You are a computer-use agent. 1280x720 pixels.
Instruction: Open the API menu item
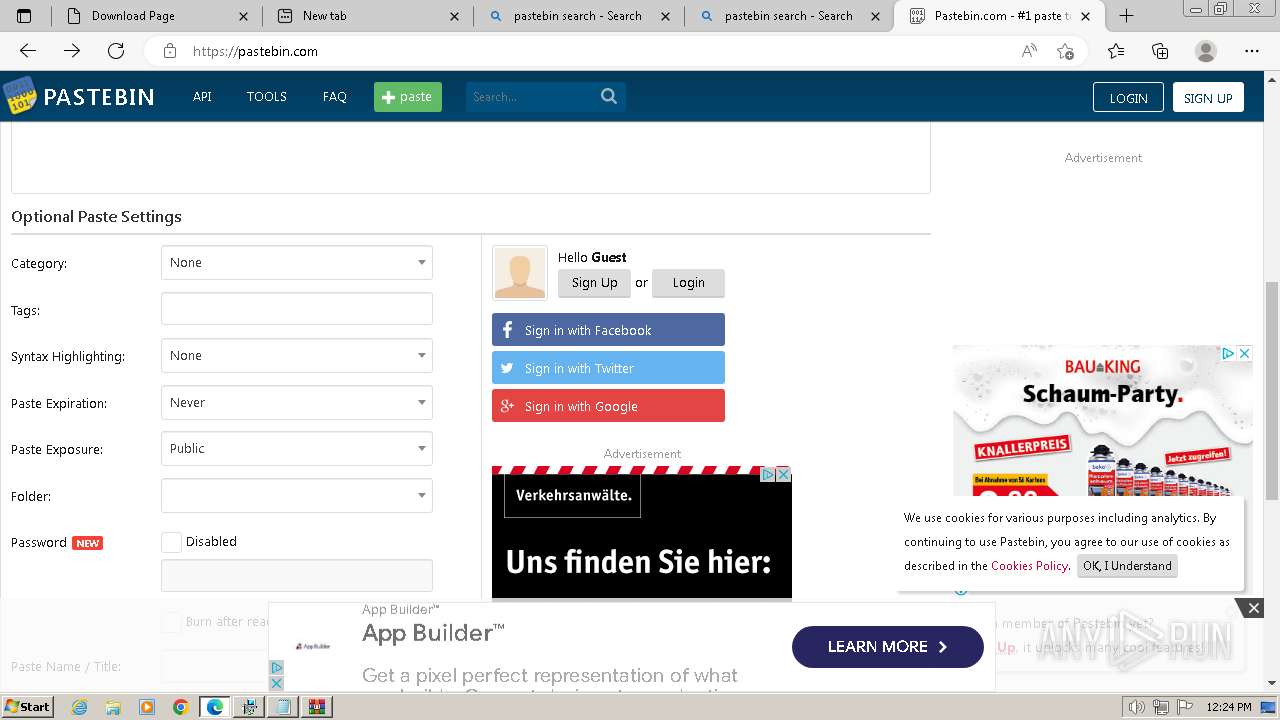202,97
